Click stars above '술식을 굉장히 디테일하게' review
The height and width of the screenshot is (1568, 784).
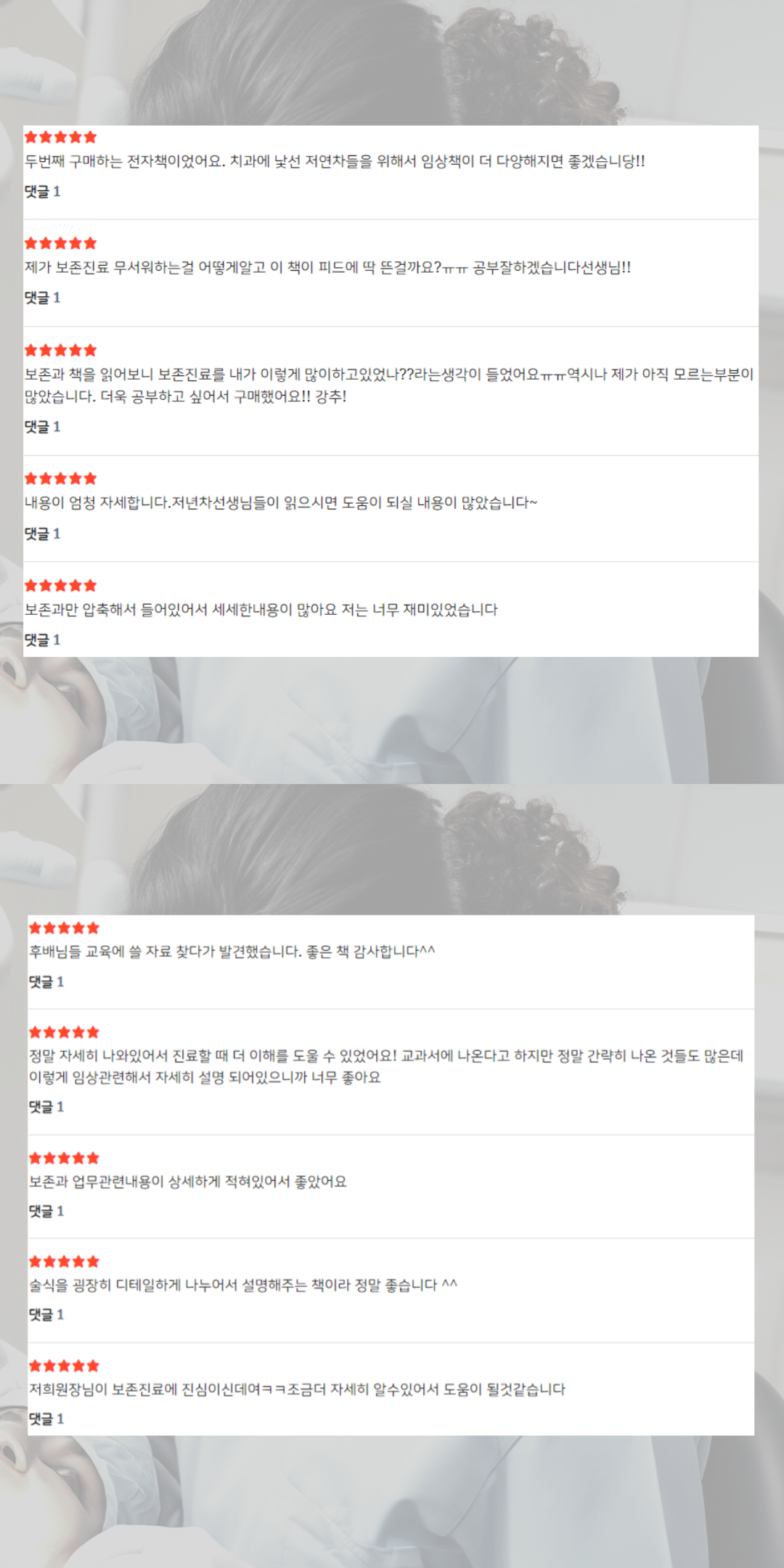64,1262
